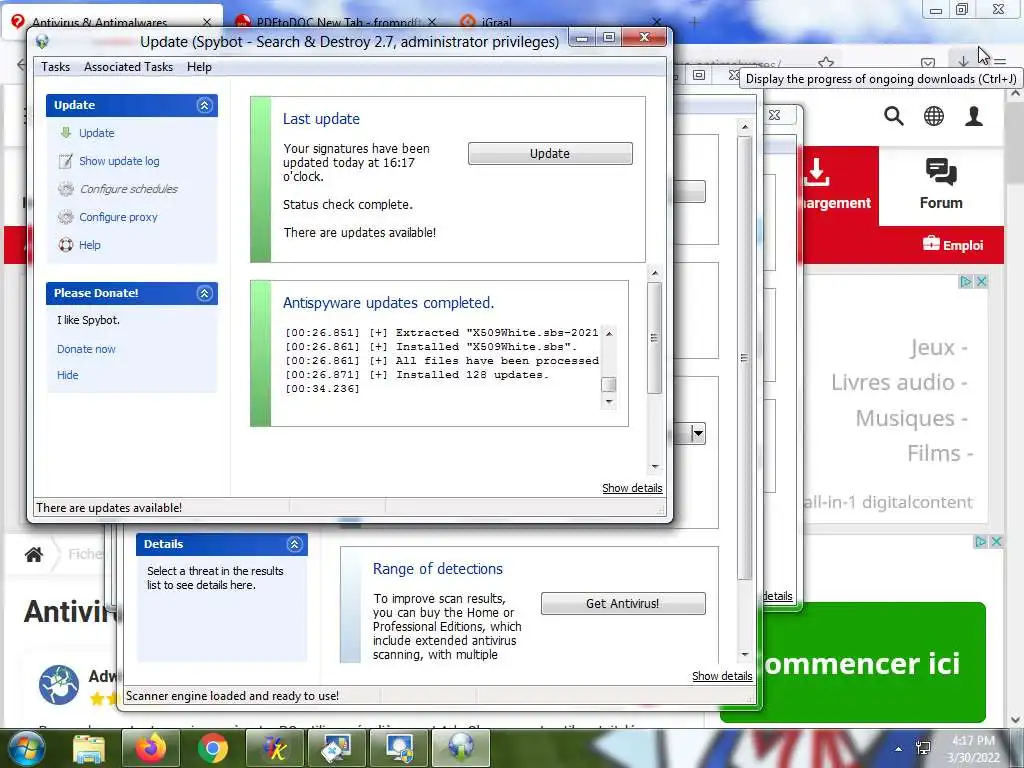1024x768 pixels.
Task: Click the Firefox bookmark star icon
Action: [826, 63]
